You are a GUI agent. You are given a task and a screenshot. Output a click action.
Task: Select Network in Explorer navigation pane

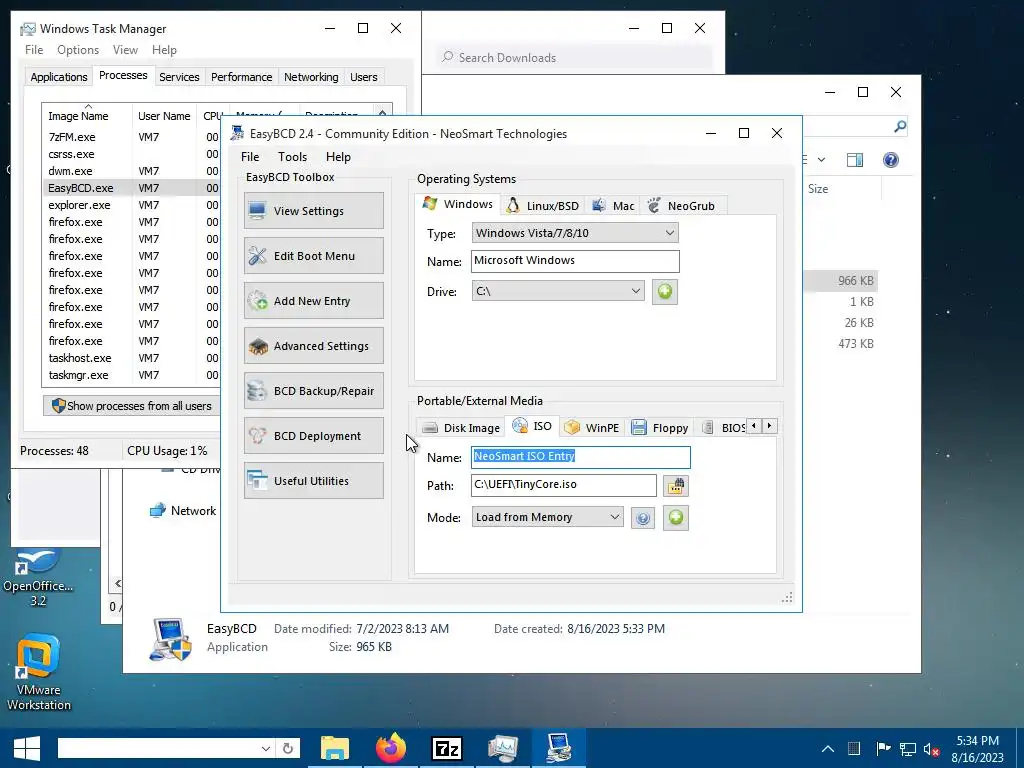(183, 511)
